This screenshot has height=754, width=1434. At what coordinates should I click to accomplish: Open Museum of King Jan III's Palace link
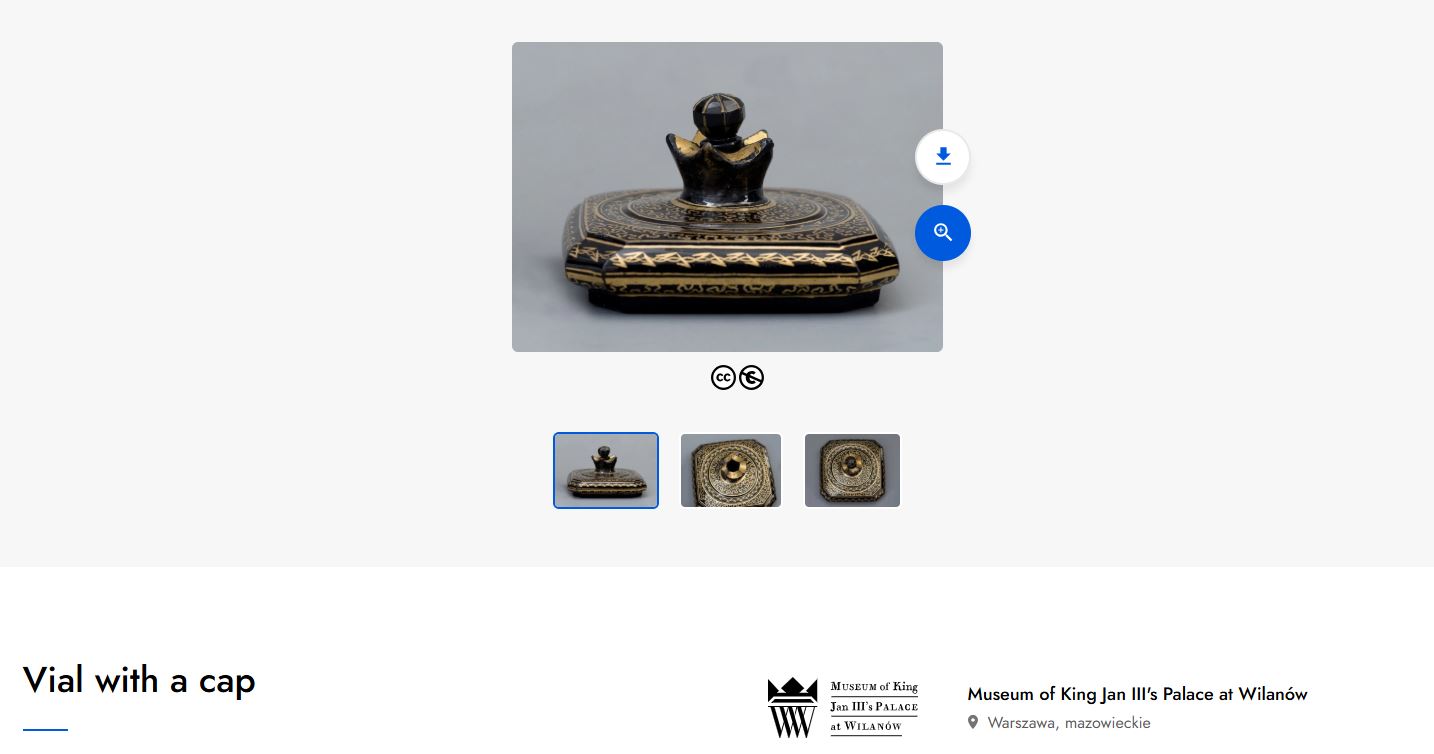[x=1137, y=694]
